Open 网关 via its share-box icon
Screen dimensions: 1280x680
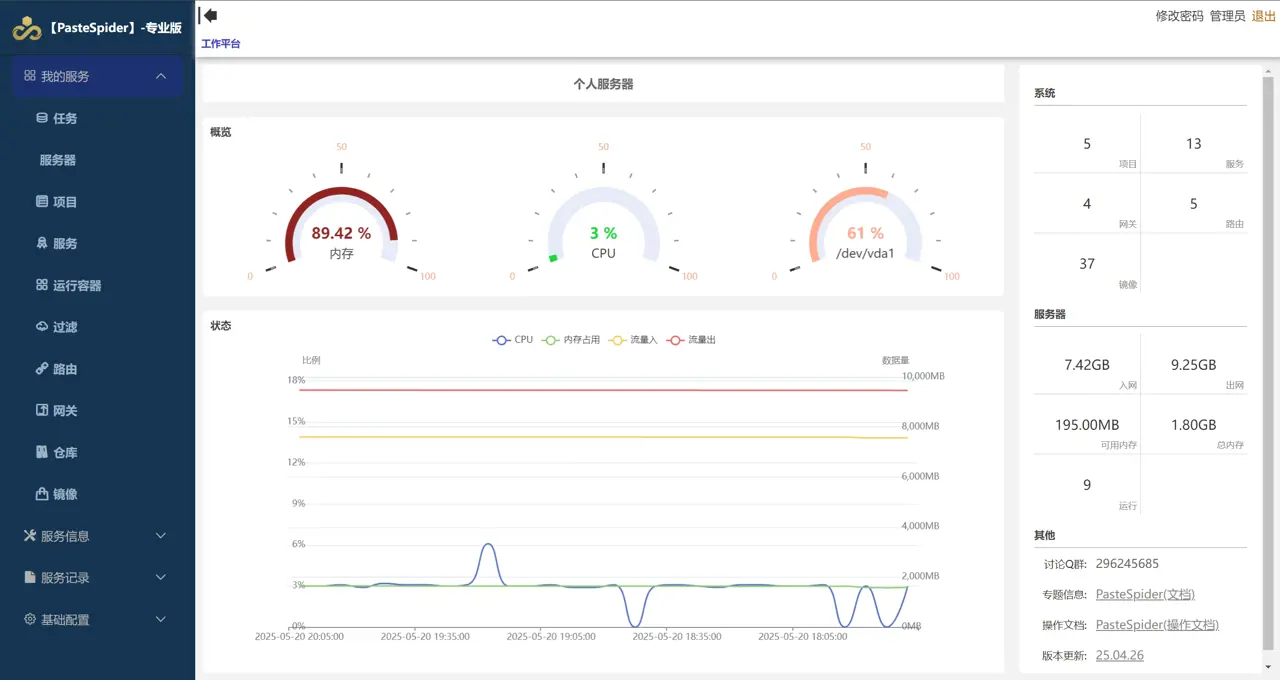42,410
